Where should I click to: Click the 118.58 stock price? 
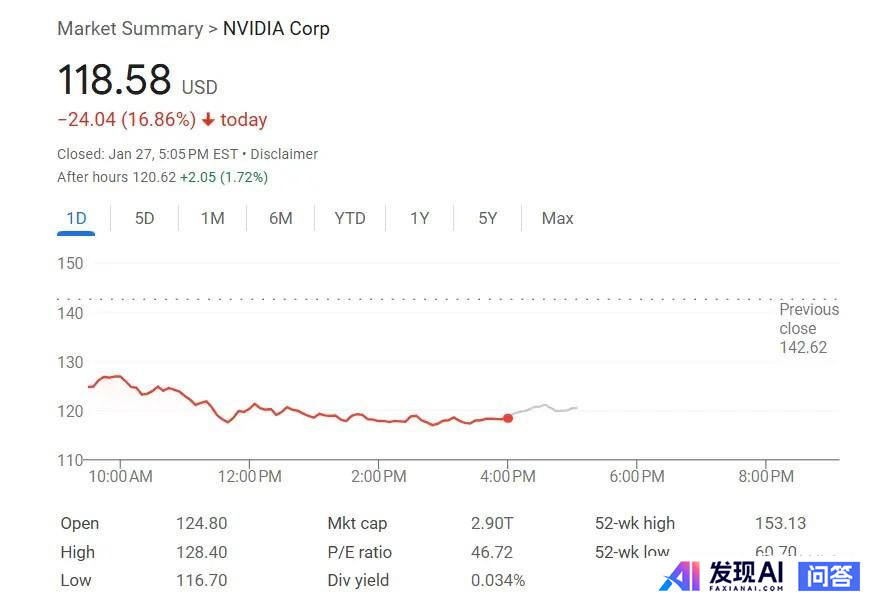point(114,81)
